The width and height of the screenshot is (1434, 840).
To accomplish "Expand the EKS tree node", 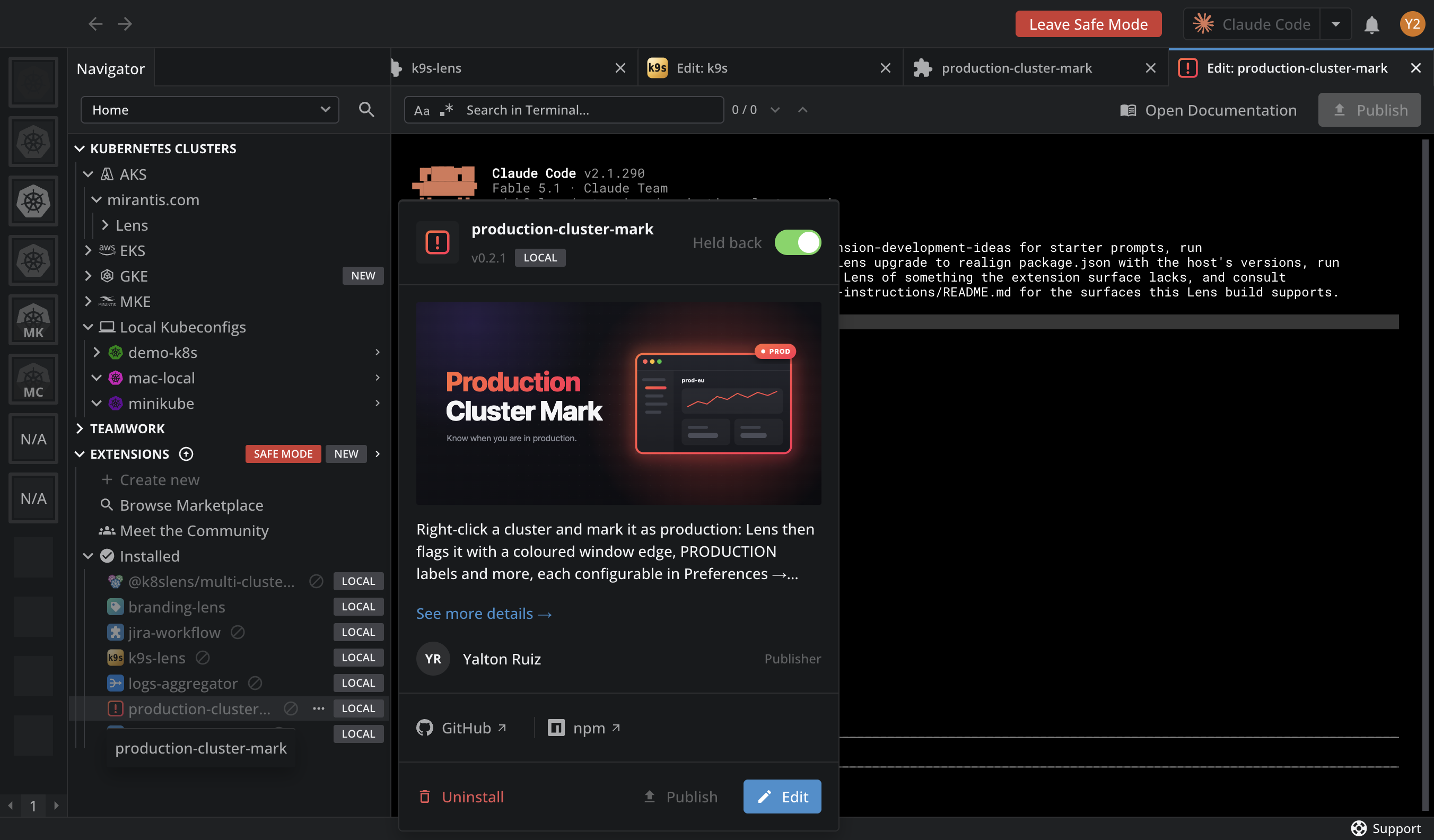I will pos(88,250).
